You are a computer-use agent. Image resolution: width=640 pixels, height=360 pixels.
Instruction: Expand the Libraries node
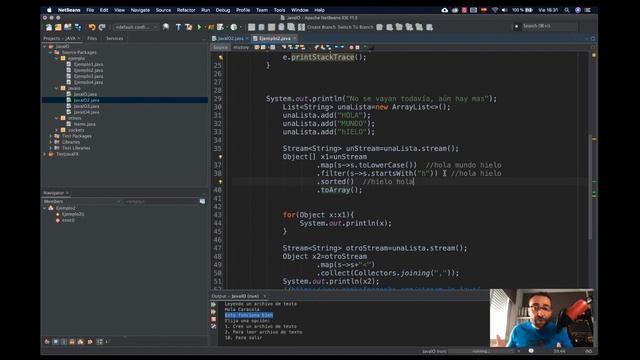coord(51,142)
